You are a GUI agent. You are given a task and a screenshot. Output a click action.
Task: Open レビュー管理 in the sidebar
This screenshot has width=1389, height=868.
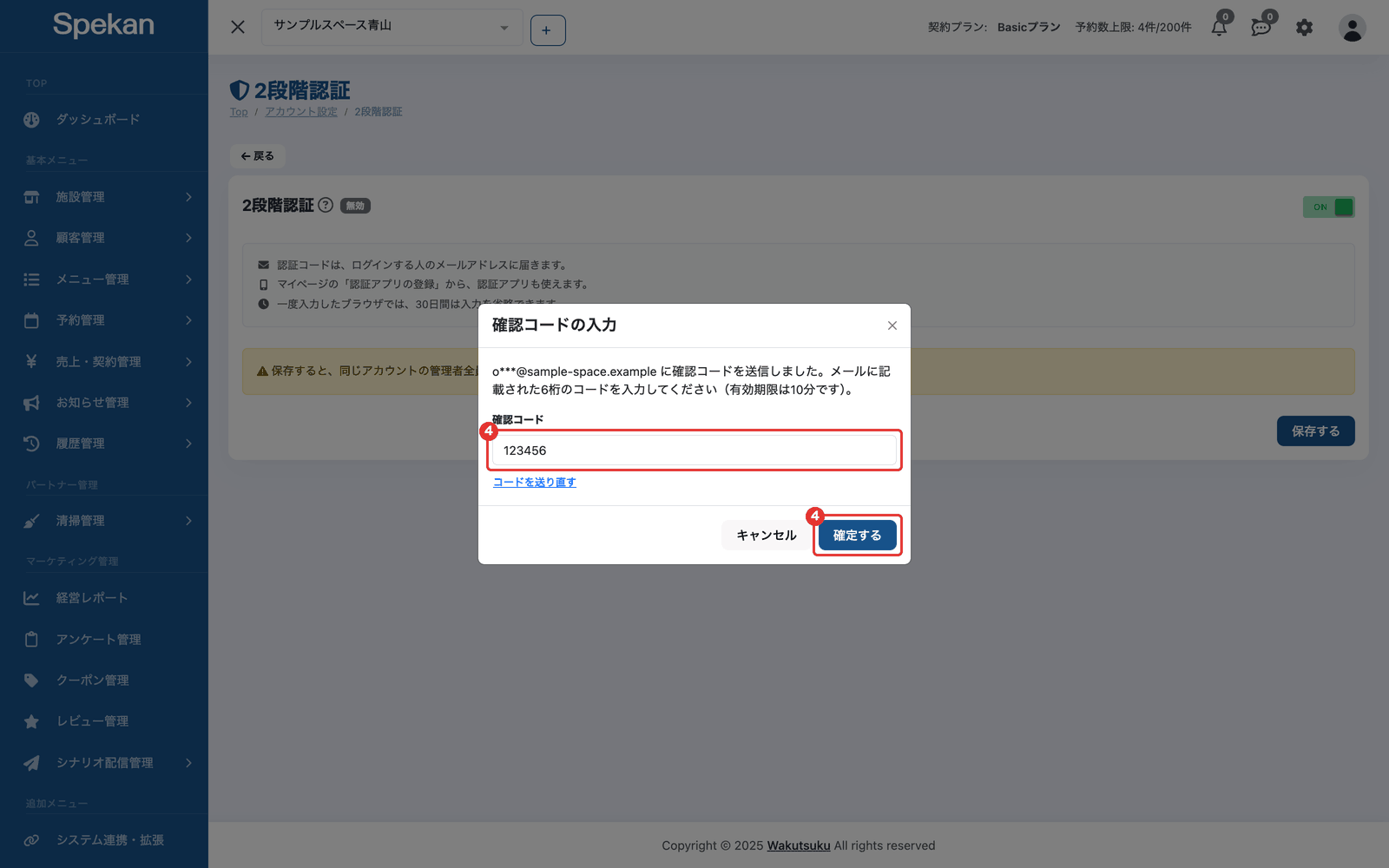pos(104,721)
